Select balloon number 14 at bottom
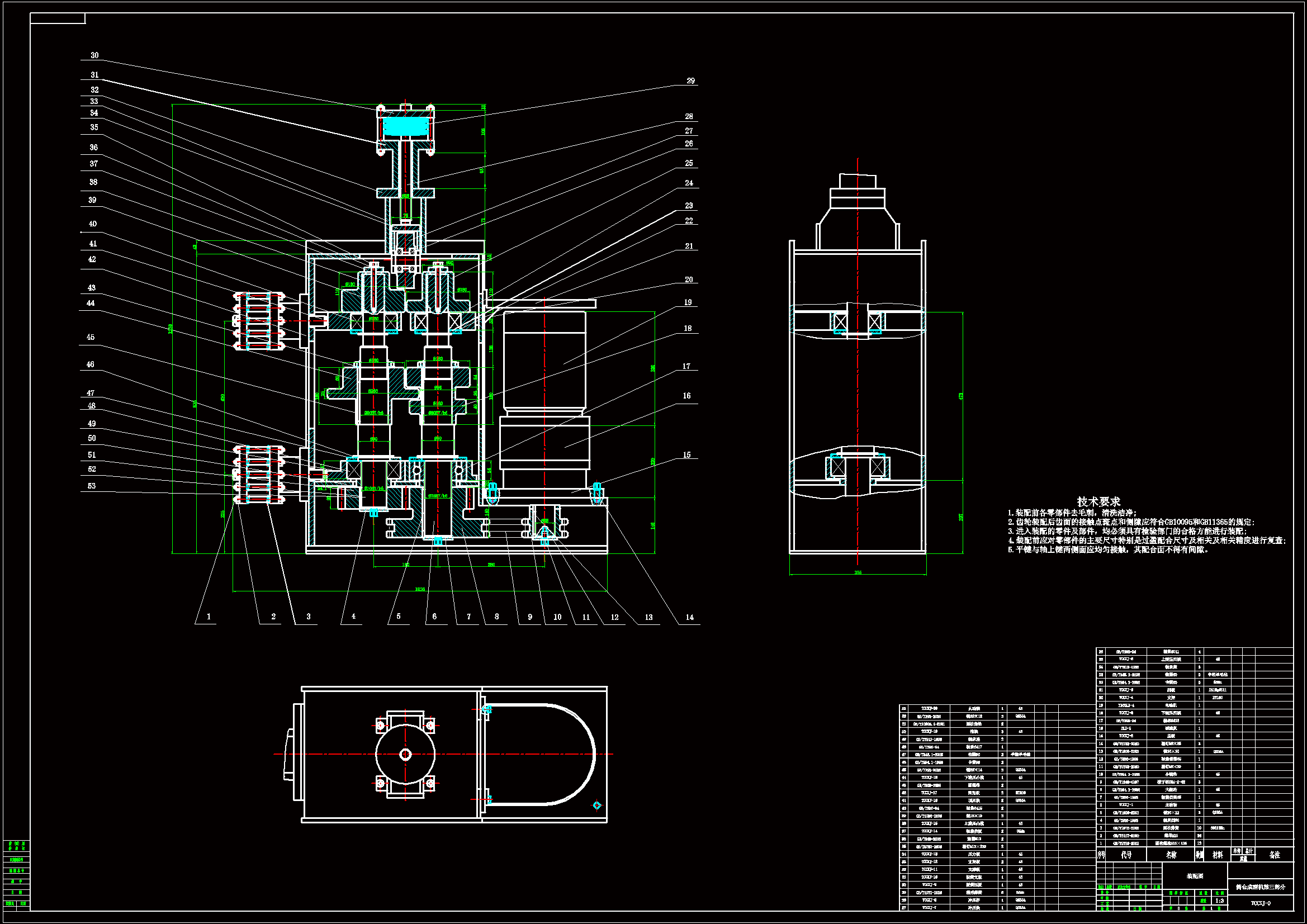Screen dimensions: 1307x924 click(x=689, y=617)
